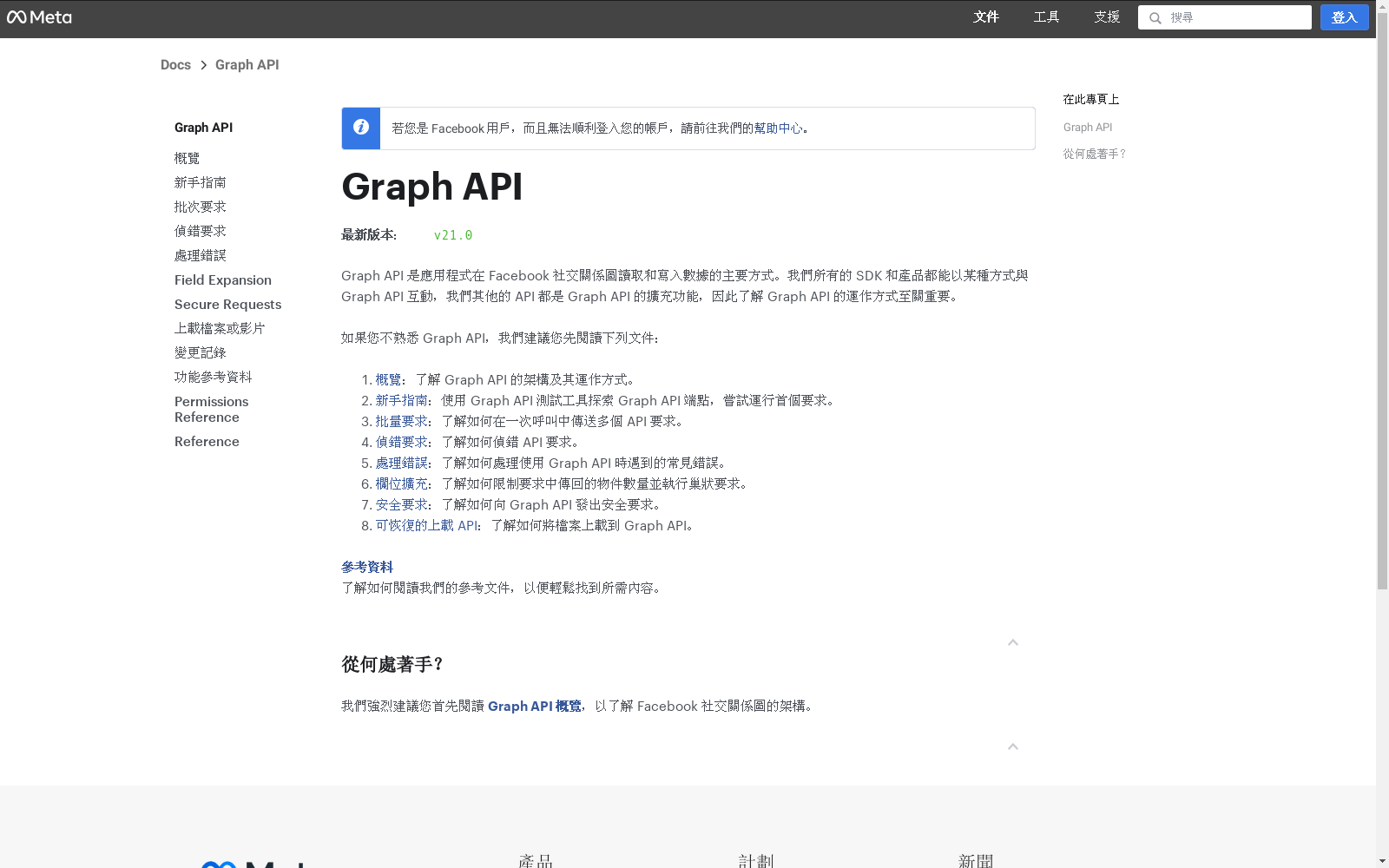Open the 工具 header menu
This screenshot has width=1389, height=868.
tap(1046, 17)
